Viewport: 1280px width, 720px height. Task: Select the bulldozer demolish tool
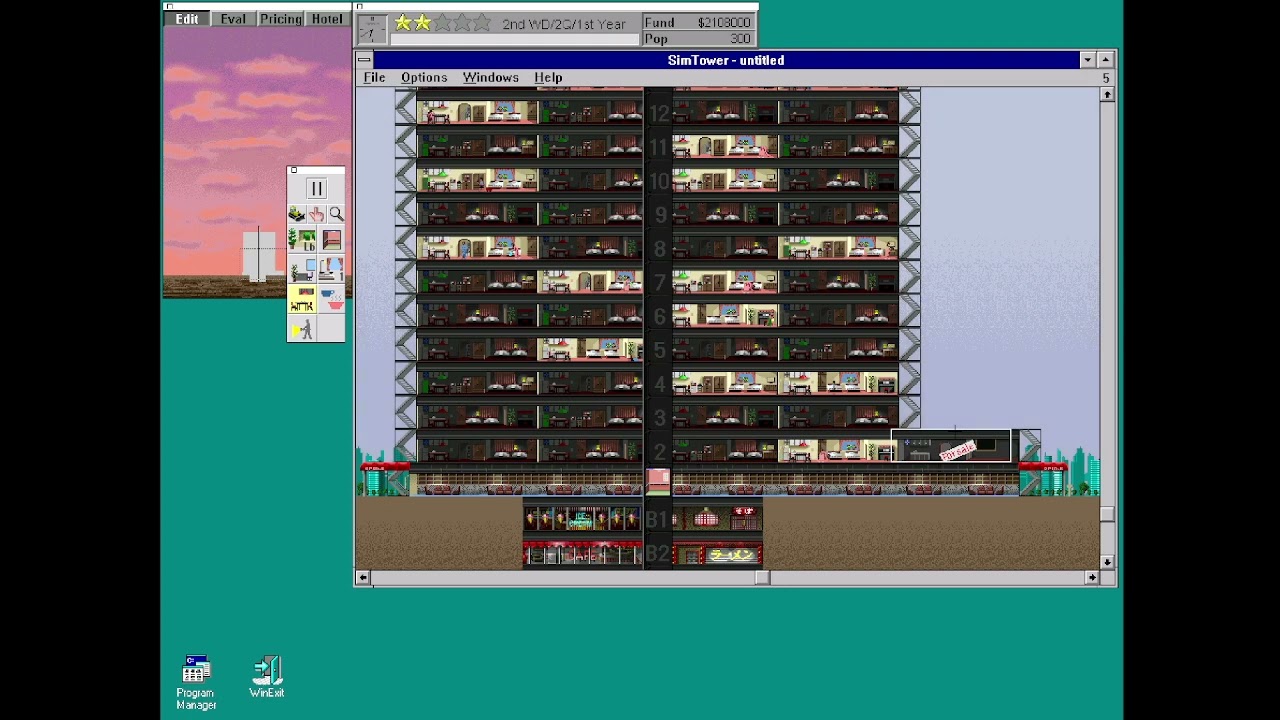[297, 214]
